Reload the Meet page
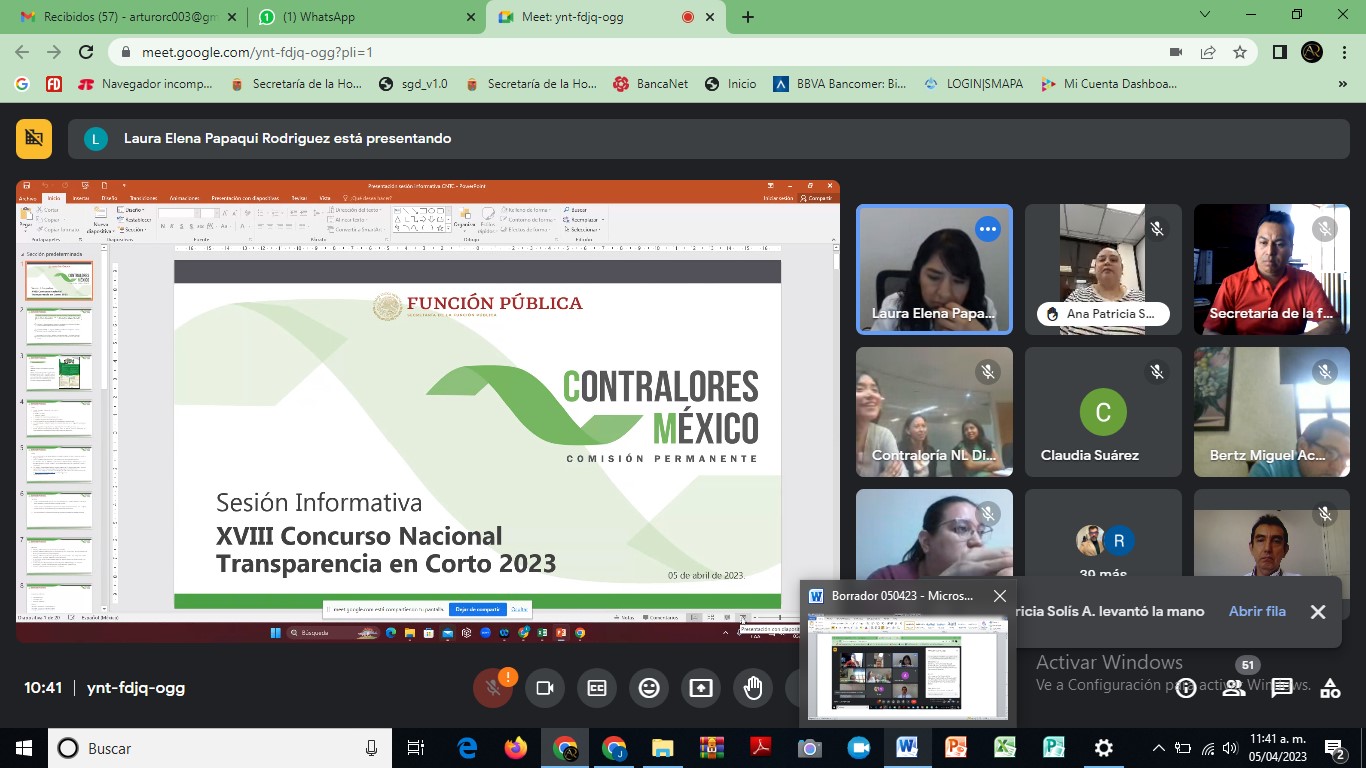Viewport: 1366px width, 768px height. (87, 52)
